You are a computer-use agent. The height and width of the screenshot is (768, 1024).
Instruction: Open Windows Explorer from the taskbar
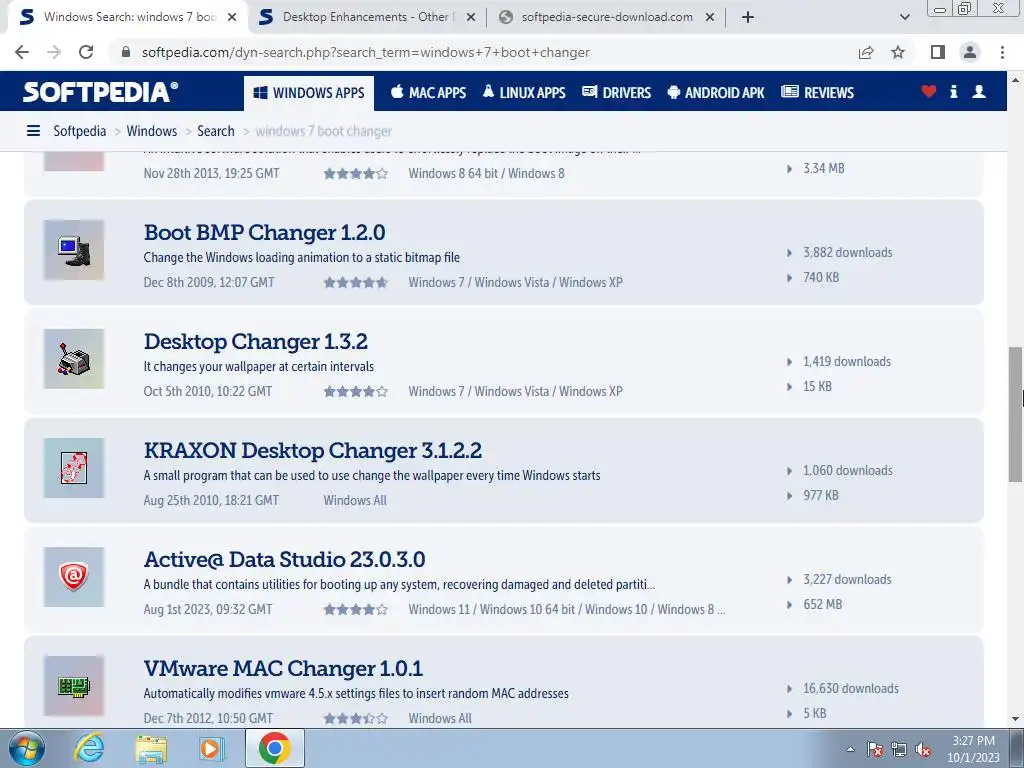(151, 748)
